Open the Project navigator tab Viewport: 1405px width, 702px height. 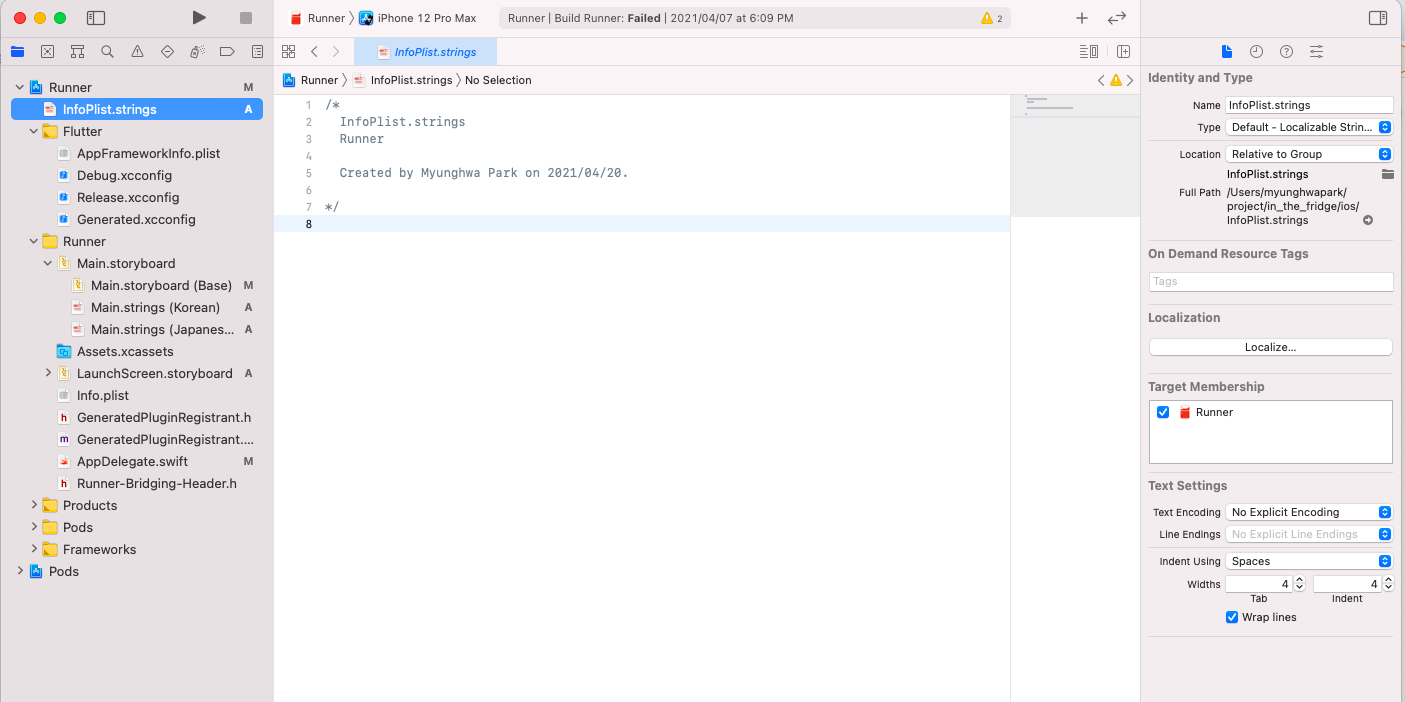pos(17,51)
